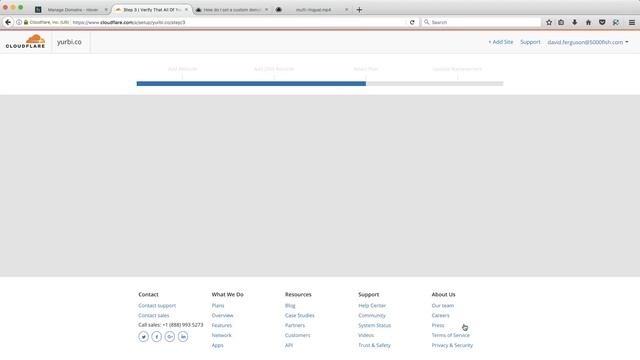The height and width of the screenshot is (360, 640).
Task: Open the Network footer link
Action: (x=222, y=335)
